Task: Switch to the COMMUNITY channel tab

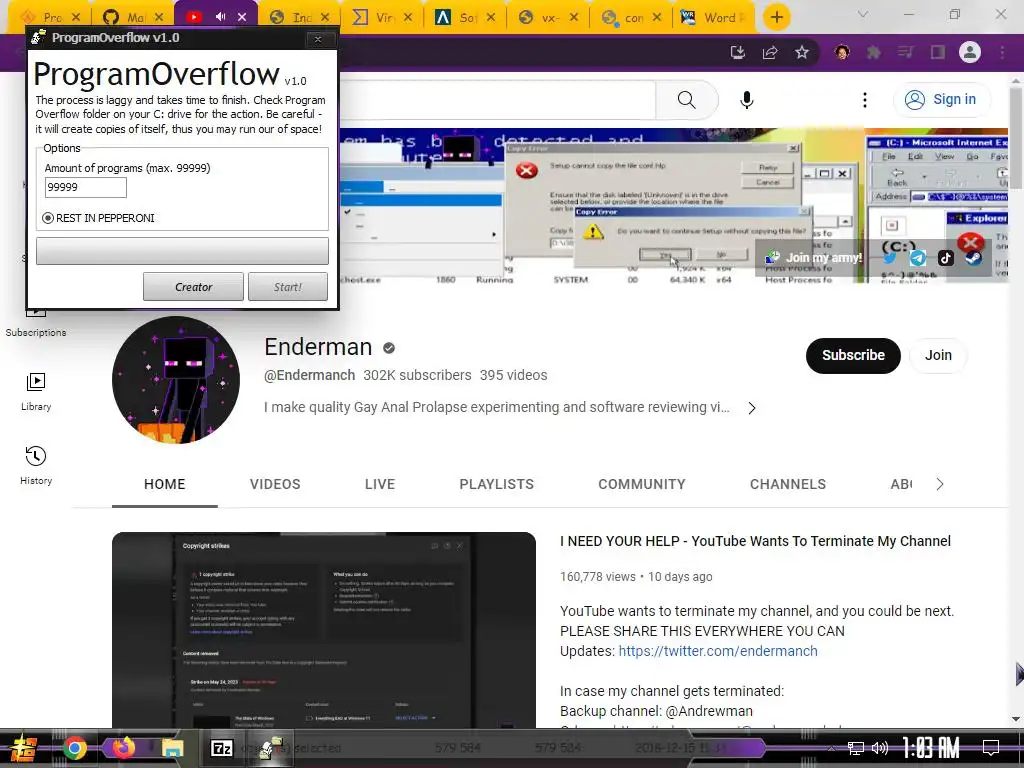Action: coord(642,485)
